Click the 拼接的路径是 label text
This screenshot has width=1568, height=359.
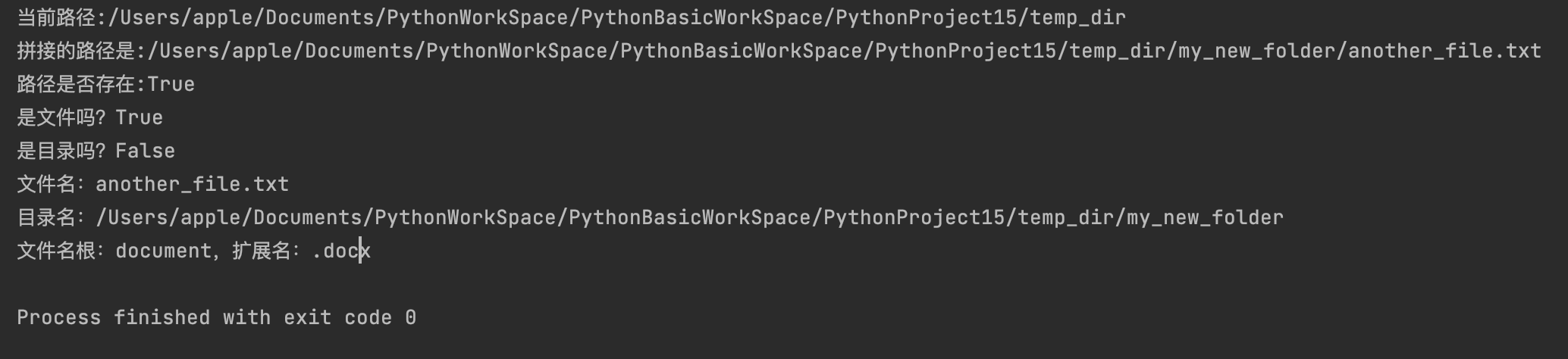pyautogui.click(x=76, y=51)
